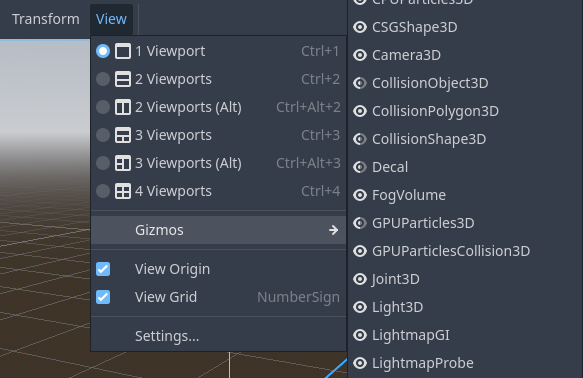Click the CollisionObject3D eye icon

[x=360, y=83]
